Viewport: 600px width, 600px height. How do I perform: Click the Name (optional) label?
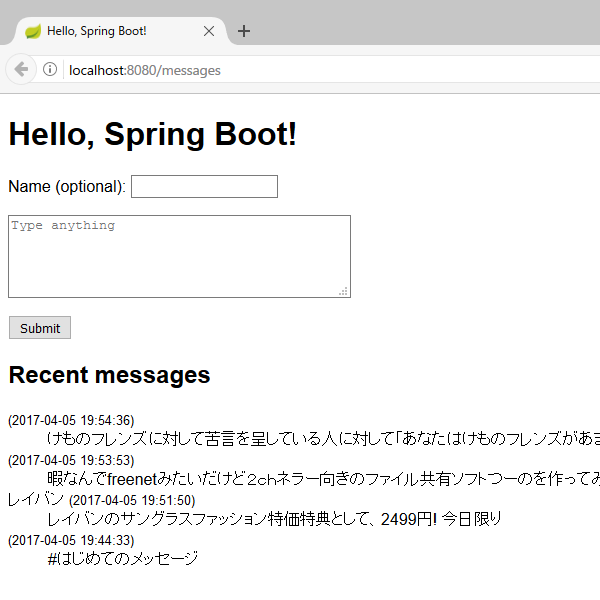(x=66, y=187)
